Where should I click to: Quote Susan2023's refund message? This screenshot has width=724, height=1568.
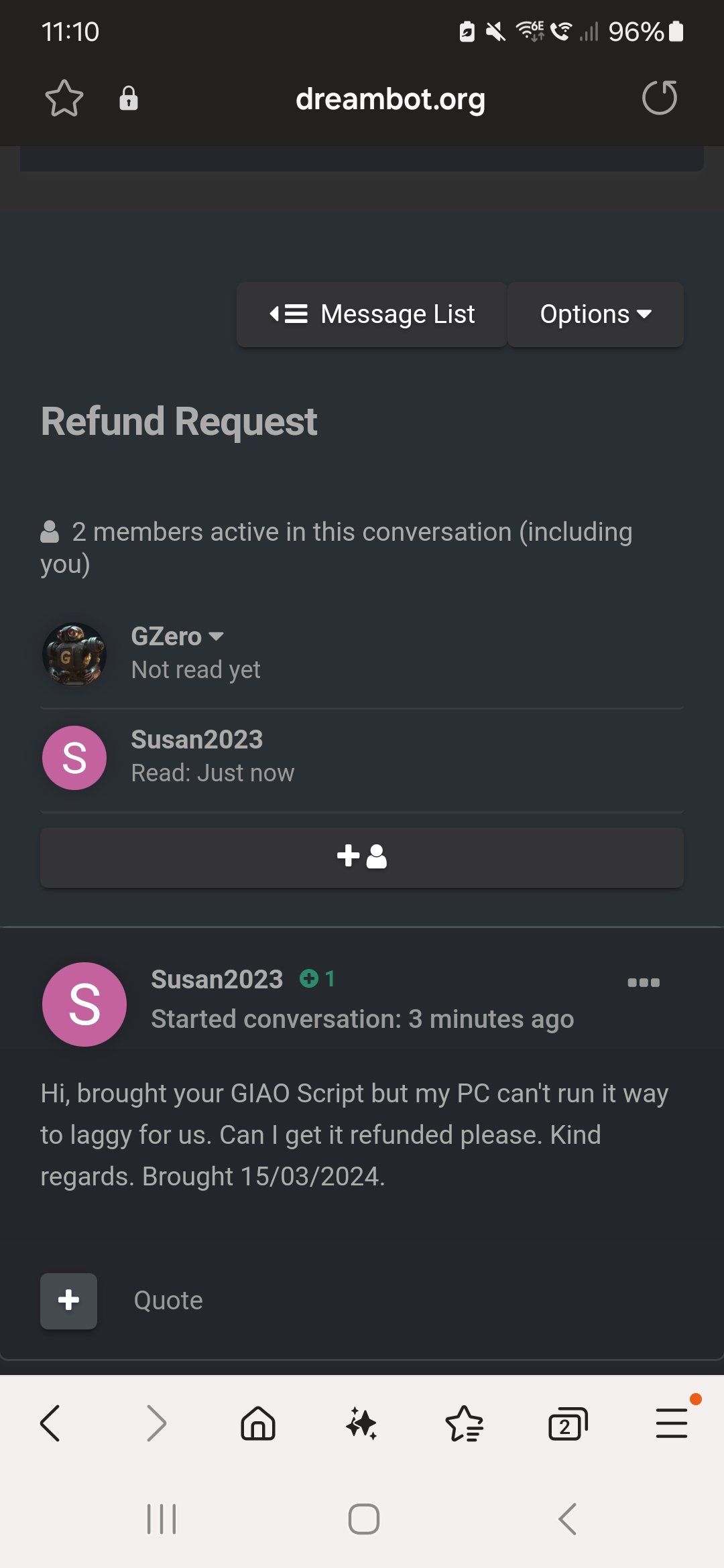168,1301
